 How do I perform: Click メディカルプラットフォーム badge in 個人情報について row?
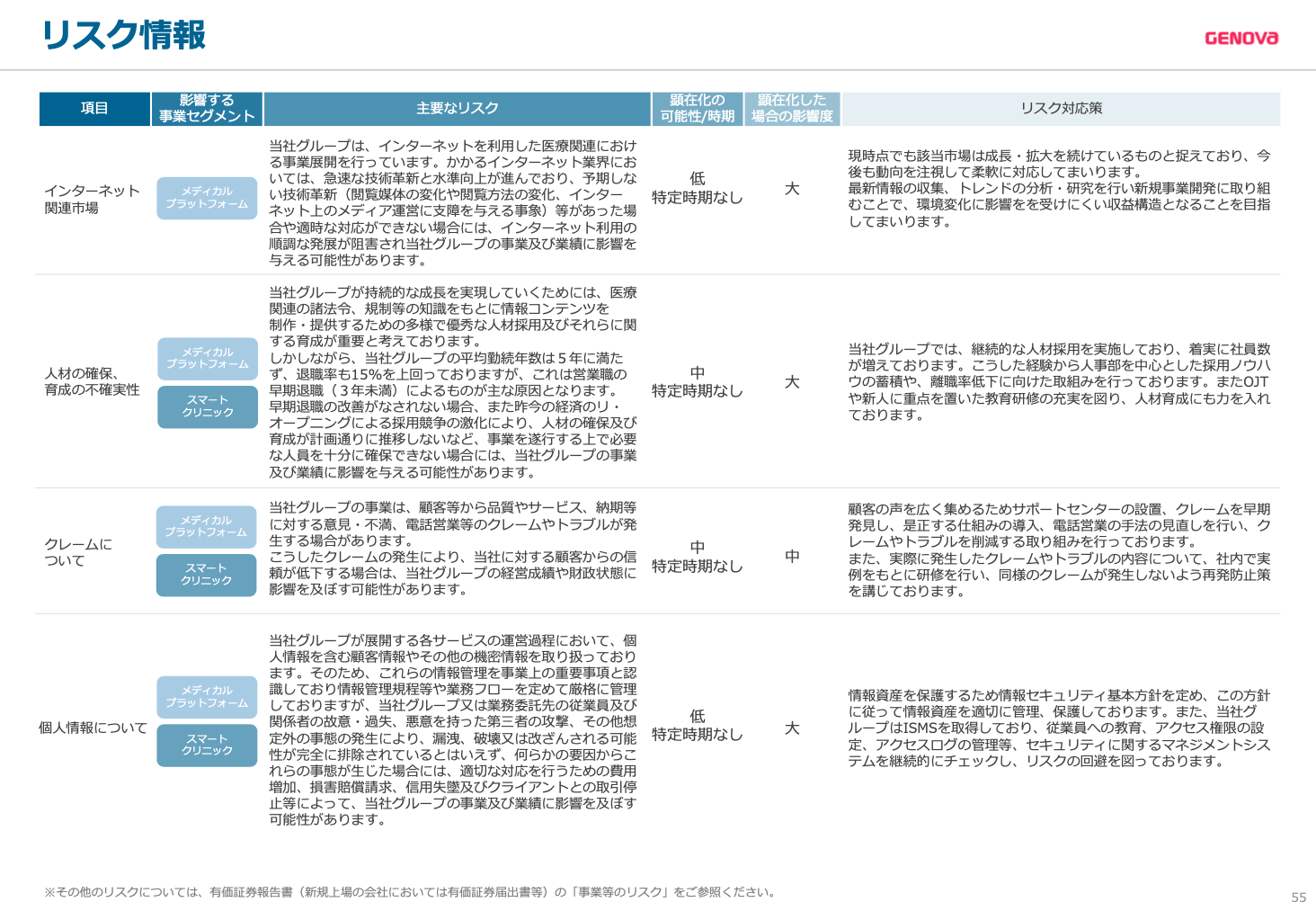(207, 697)
